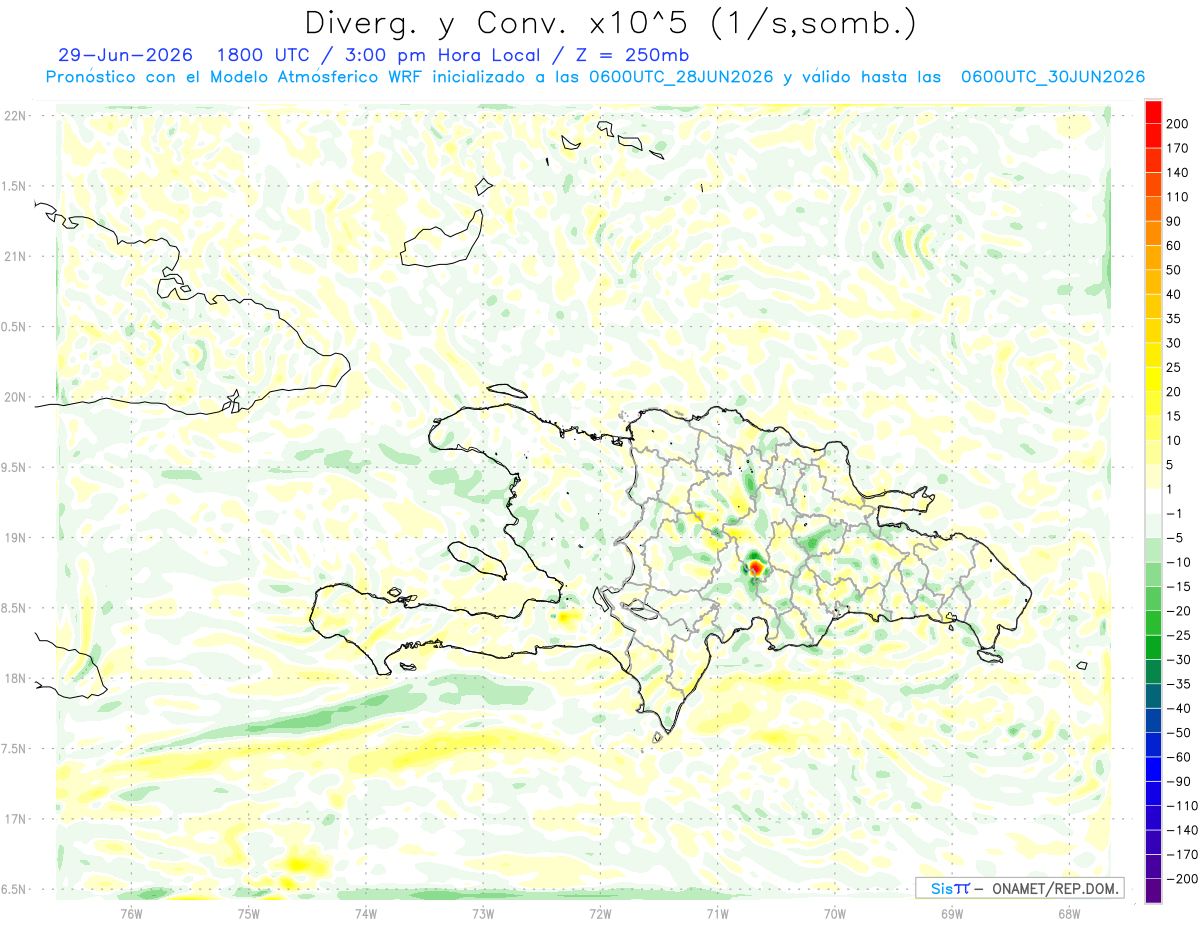The width and height of the screenshot is (1200, 927).
Task: Click the red divergence maximum in Dominican Republic
Action: 756,568
